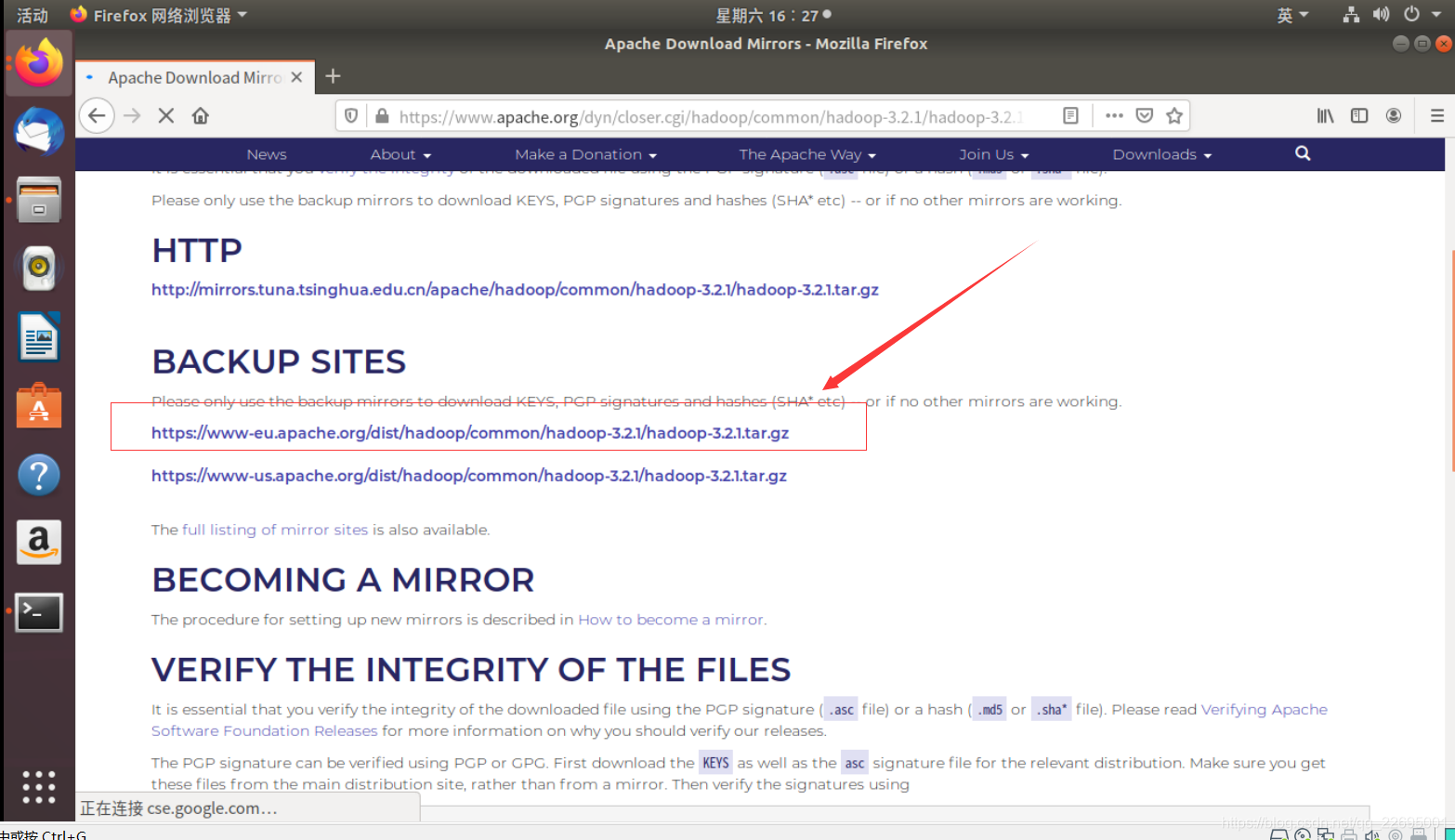Open clock and calendar panel
The width and height of the screenshot is (1455, 840).
point(773,15)
